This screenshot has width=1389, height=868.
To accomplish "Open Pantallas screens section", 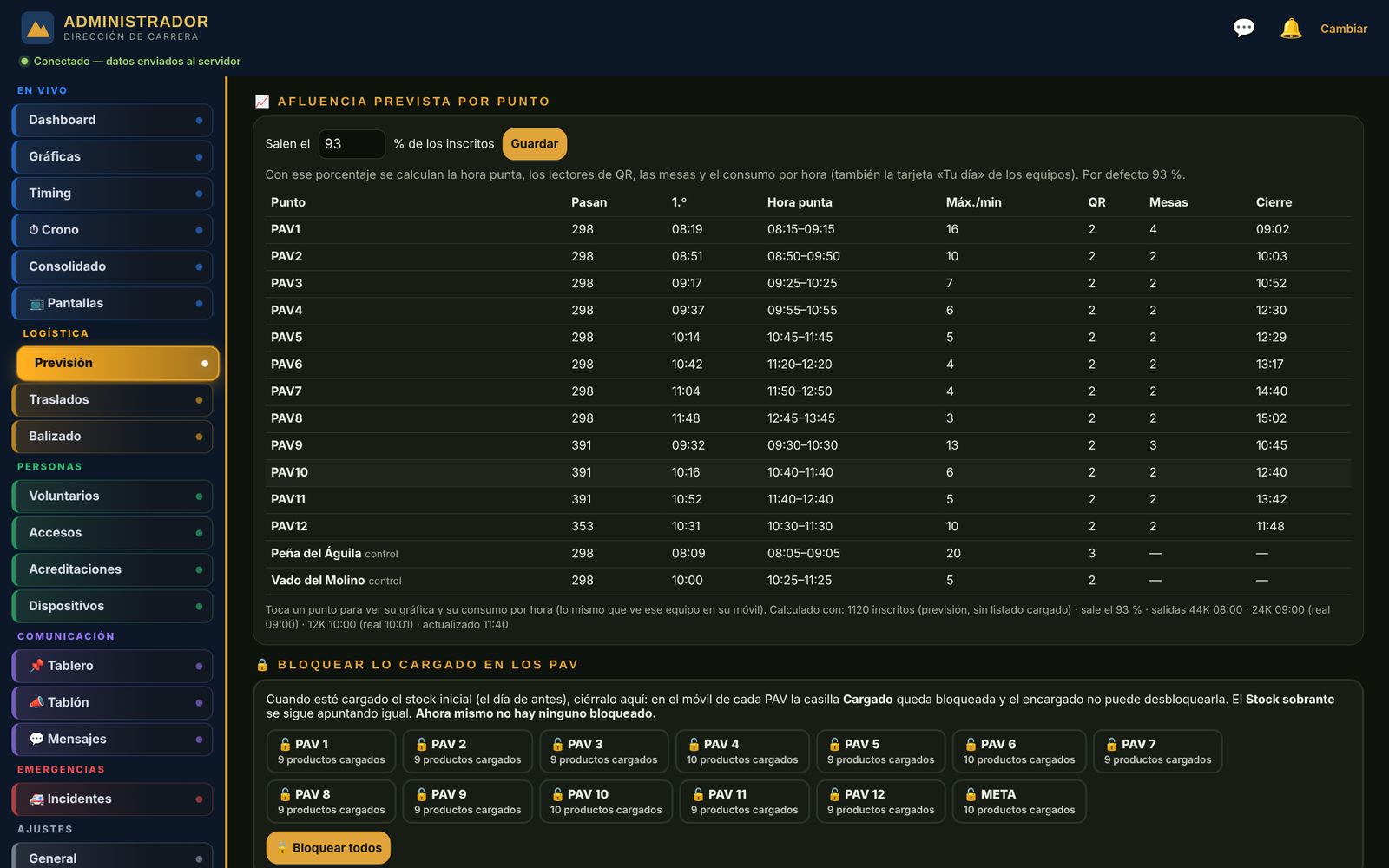I will tap(112, 303).
